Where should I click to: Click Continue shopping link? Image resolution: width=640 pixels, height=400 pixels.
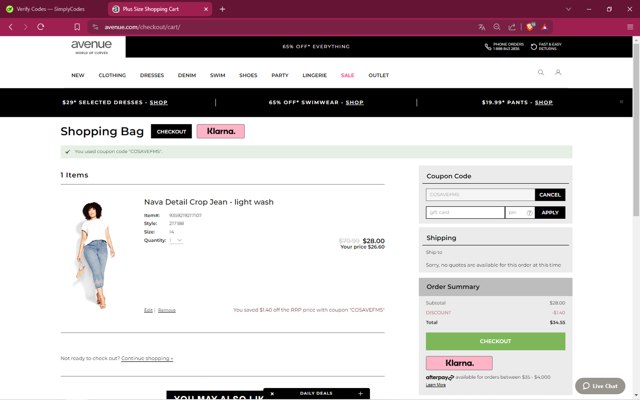pos(147,358)
